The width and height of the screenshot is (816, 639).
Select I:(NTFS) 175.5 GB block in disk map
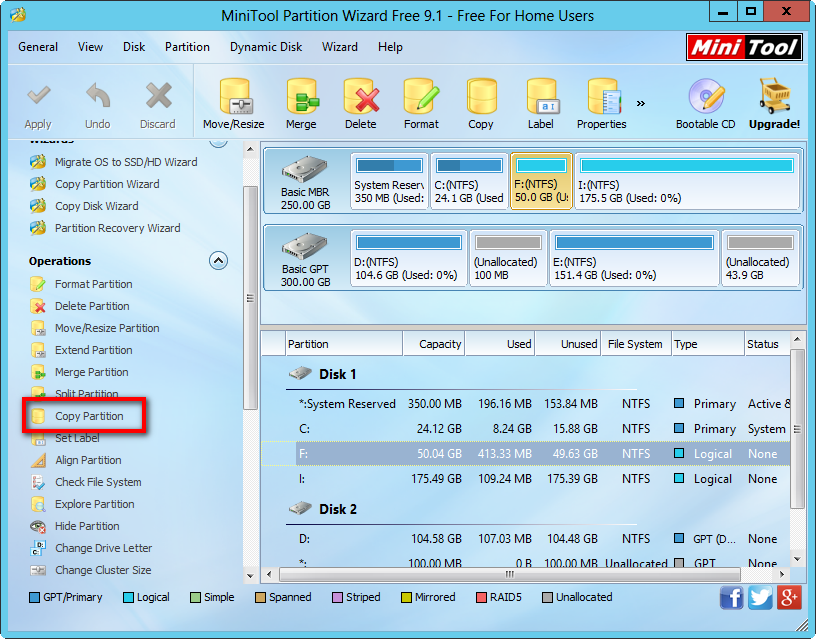[x=687, y=181]
